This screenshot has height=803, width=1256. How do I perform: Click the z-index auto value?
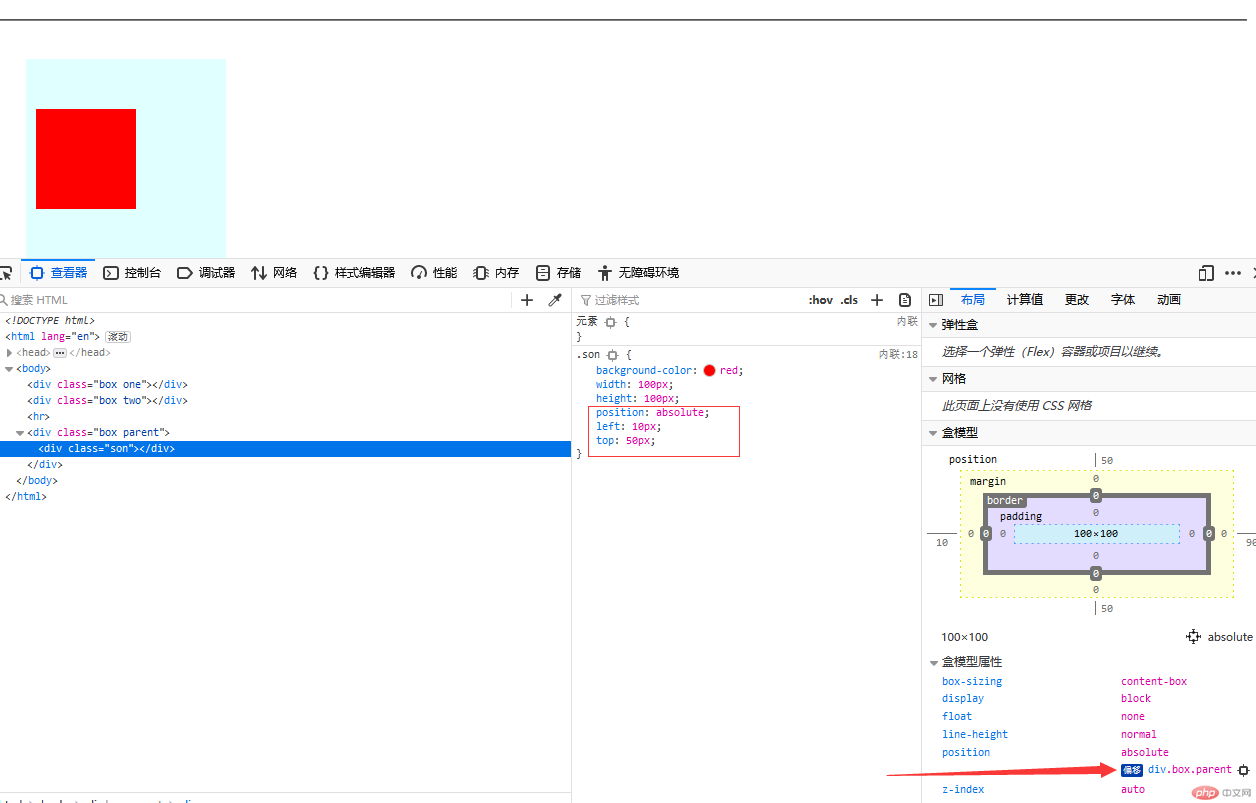click(1133, 790)
